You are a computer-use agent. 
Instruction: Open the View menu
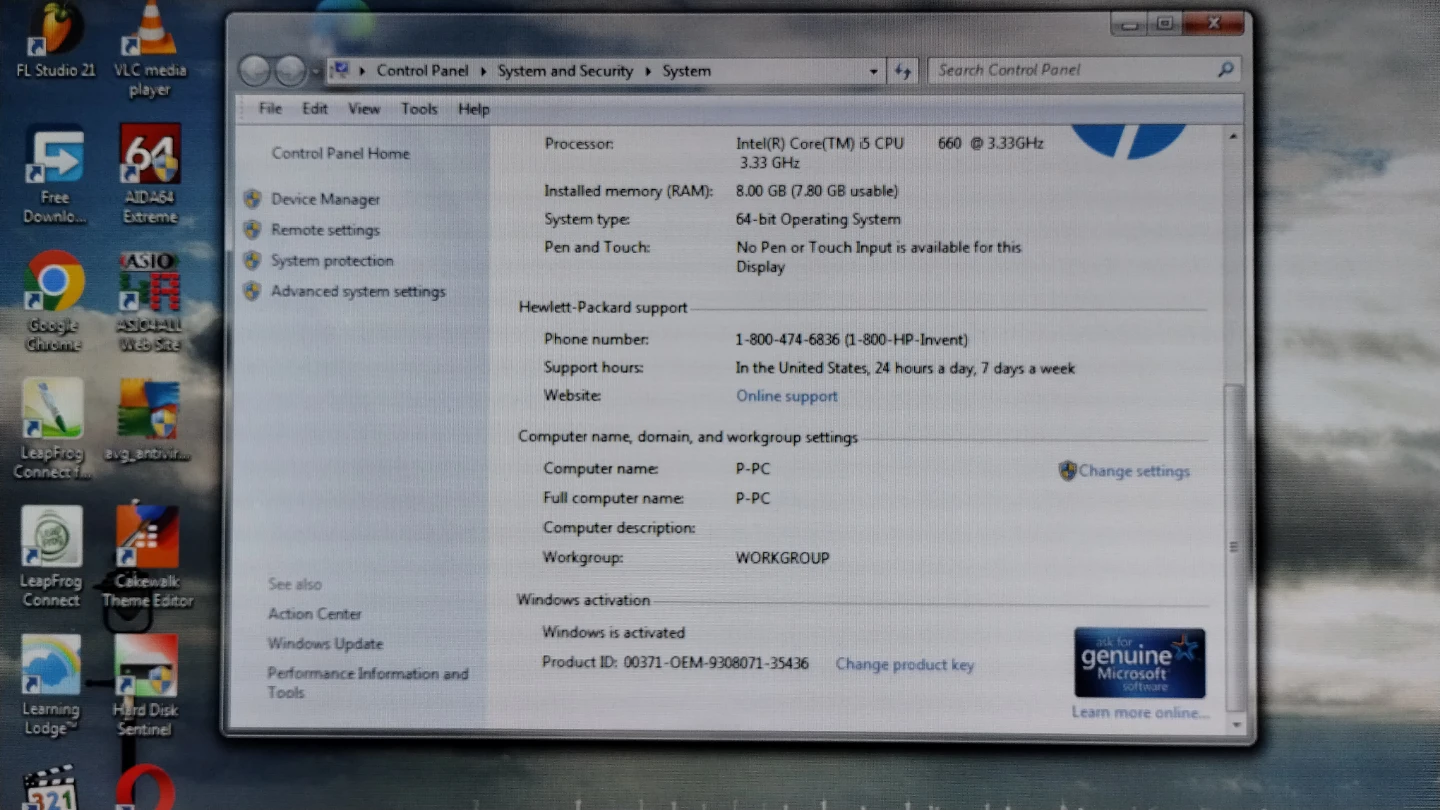pyautogui.click(x=364, y=109)
